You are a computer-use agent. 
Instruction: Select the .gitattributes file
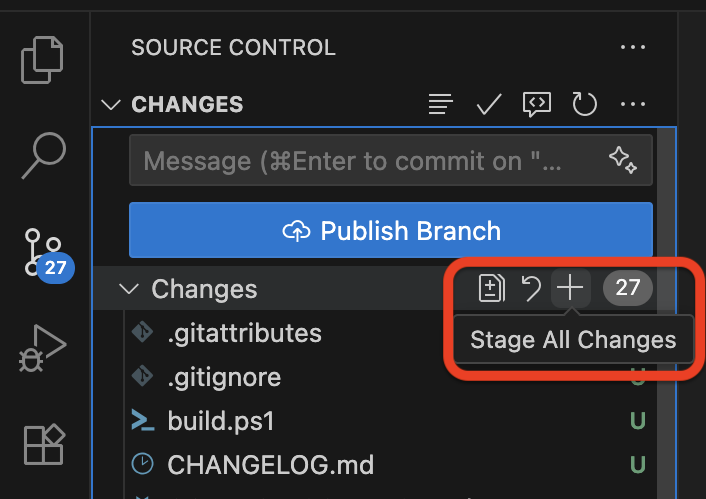coord(244,333)
